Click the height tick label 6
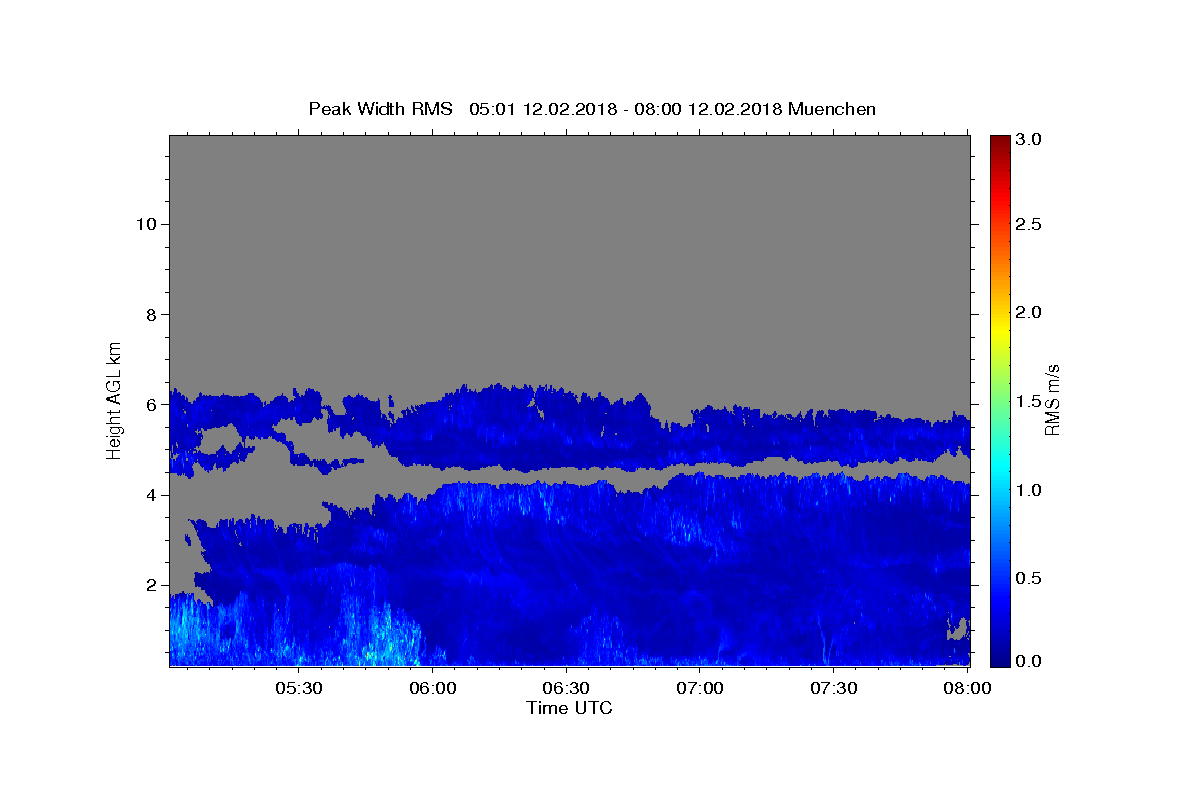The width and height of the screenshot is (1200, 800). 151,405
